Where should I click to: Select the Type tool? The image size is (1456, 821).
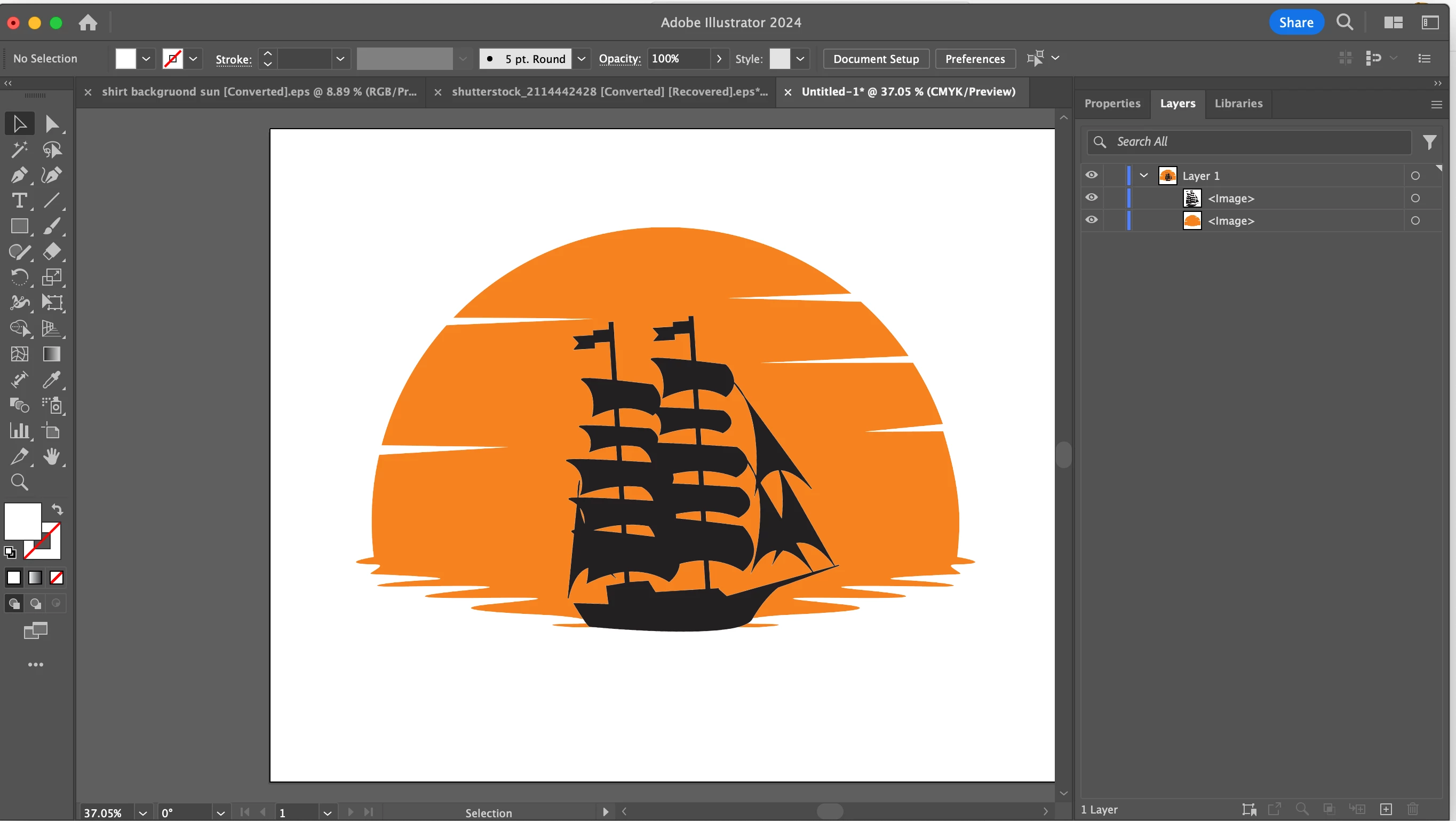click(x=19, y=201)
